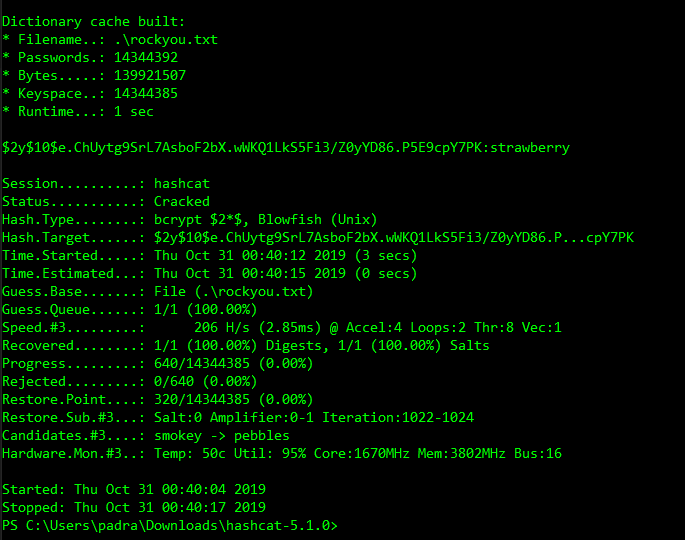Click the Recovered digests line

tap(246, 346)
